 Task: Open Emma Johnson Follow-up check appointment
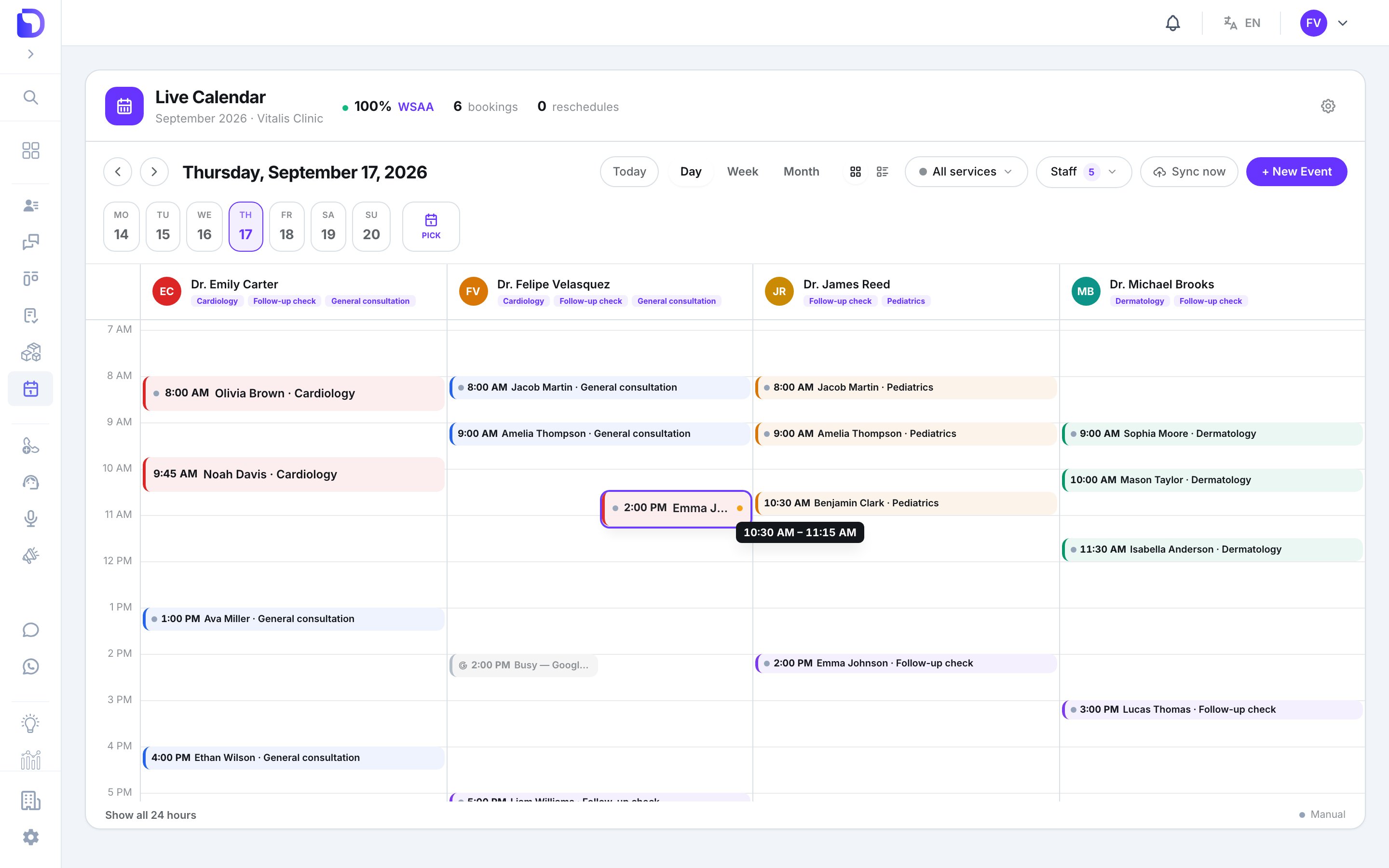click(x=906, y=663)
